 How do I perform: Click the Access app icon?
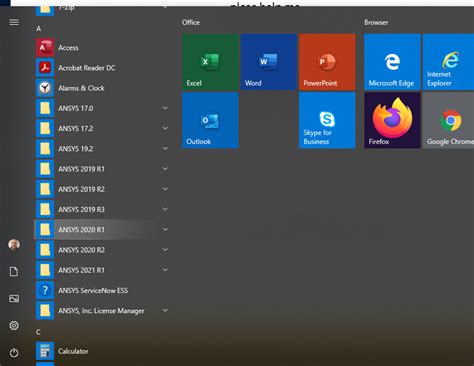pos(45,47)
